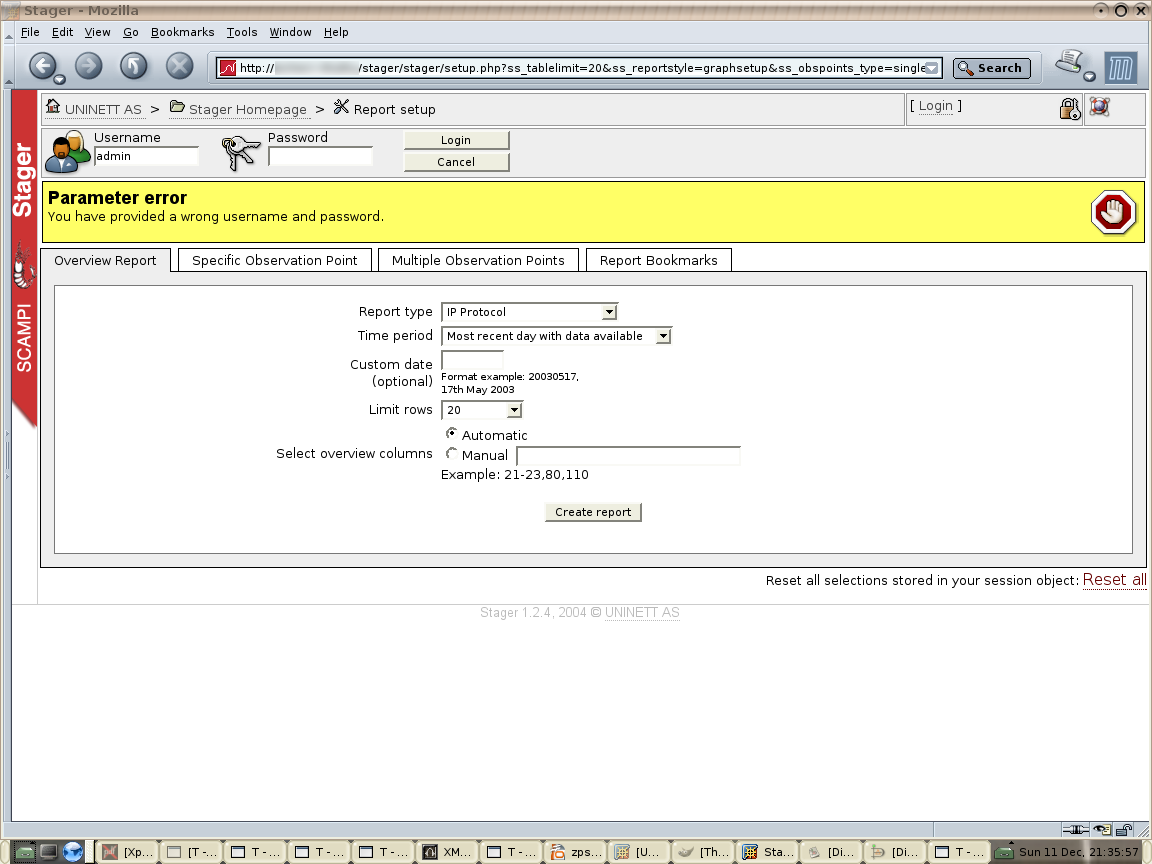The width and height of the screenshot is (1152, 864).
Task: Open the Report Bookmarks tab
Action: [x=658, y=260]
